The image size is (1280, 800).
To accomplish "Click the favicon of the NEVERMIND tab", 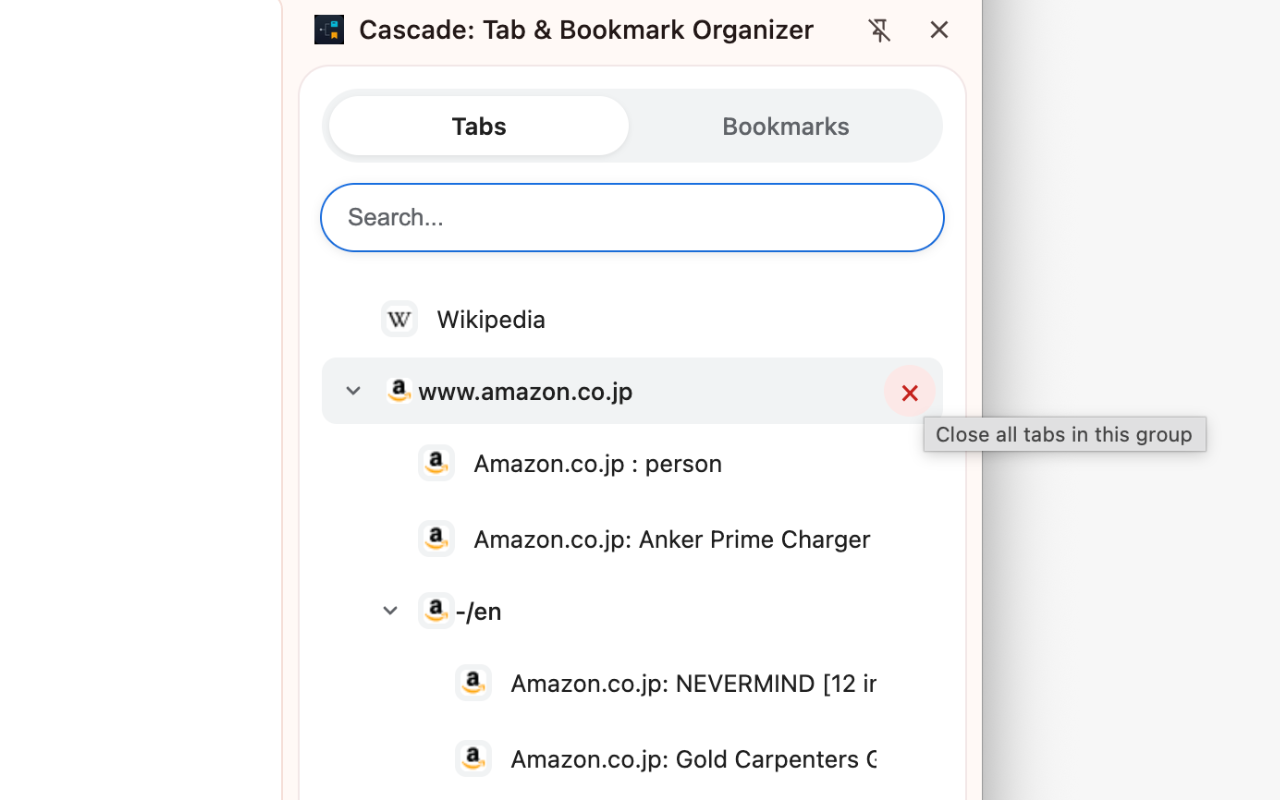I will click(473, 683).
